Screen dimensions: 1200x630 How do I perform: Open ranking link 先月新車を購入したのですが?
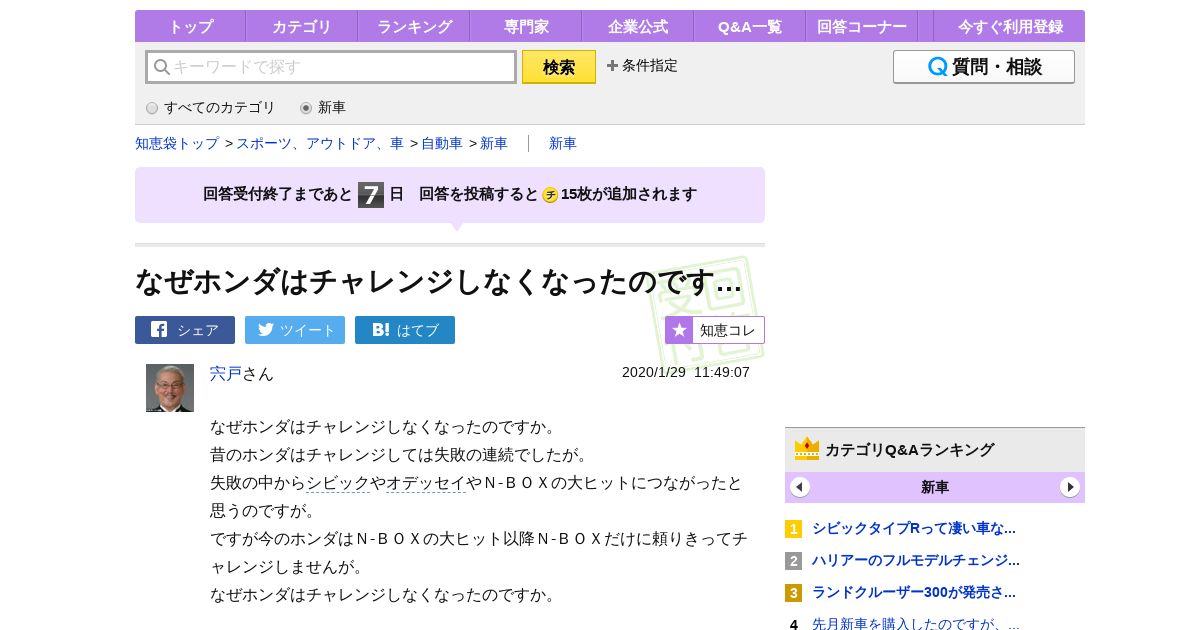click(916, 623)
